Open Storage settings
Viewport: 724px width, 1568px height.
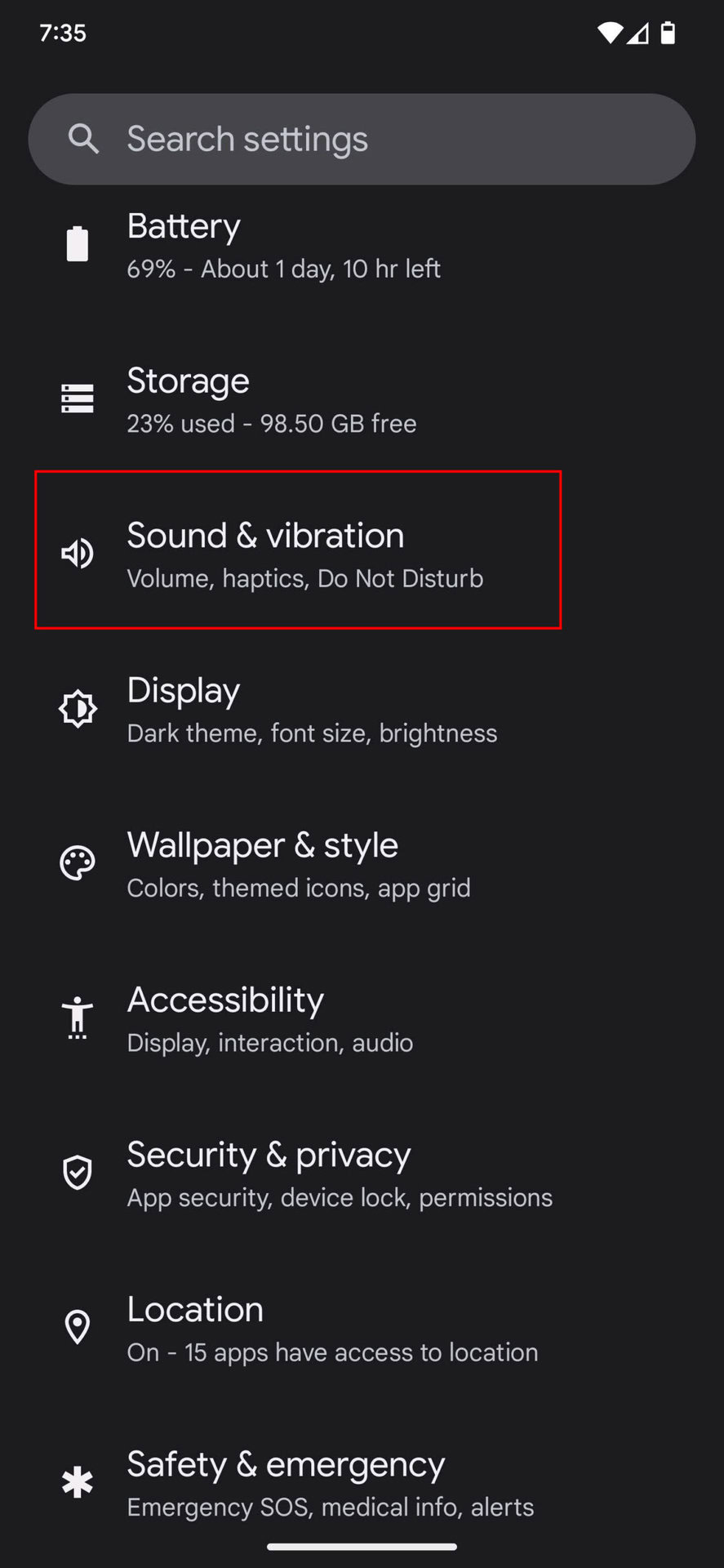(x=271, y=400)
